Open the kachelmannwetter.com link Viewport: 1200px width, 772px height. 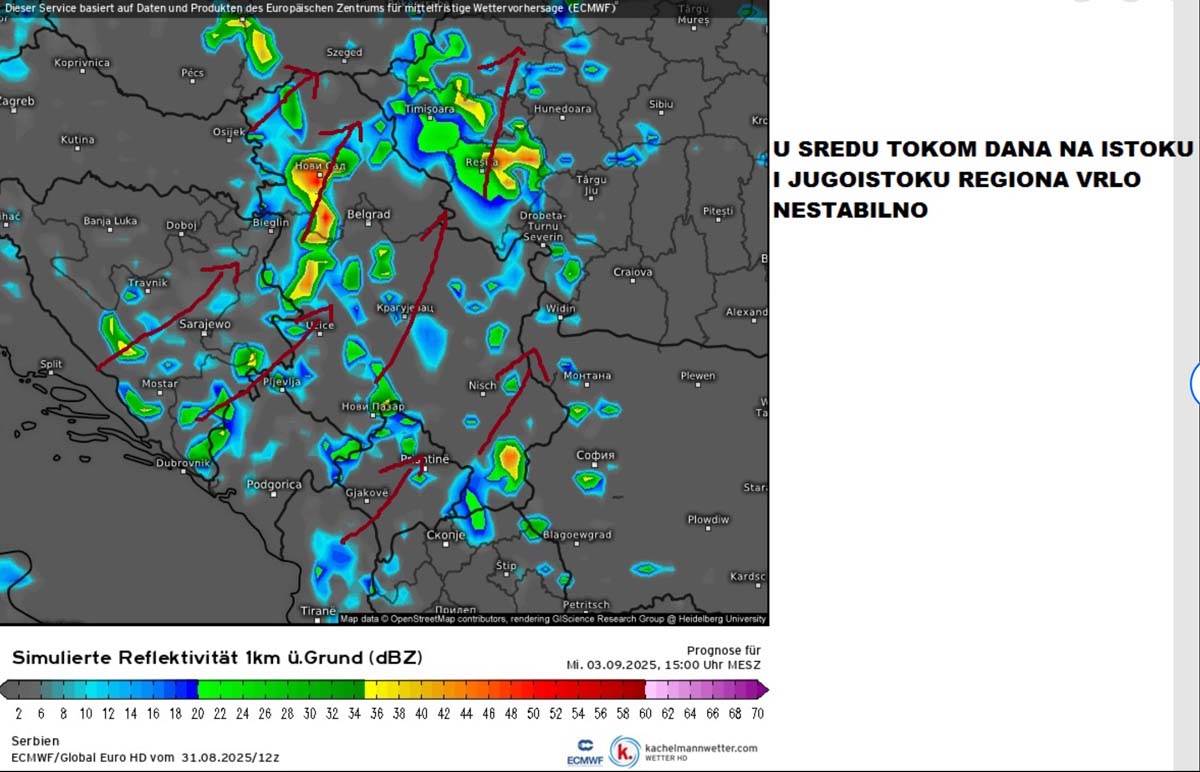pyautogui.click(x=701, y=747)
